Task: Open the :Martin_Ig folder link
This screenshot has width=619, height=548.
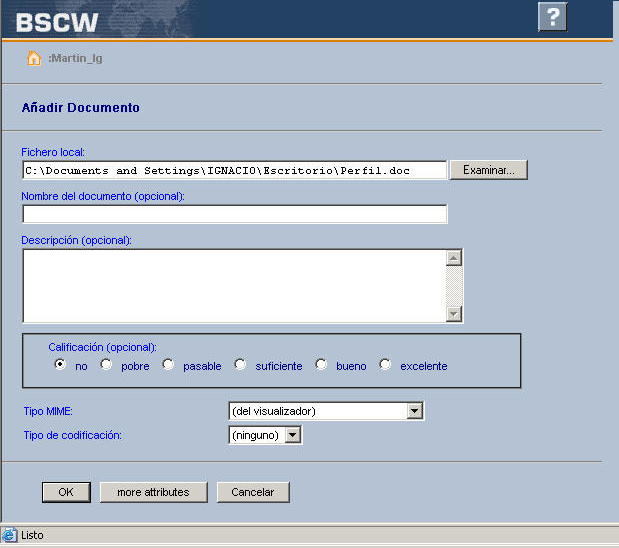Action: (x=75, y=58)
